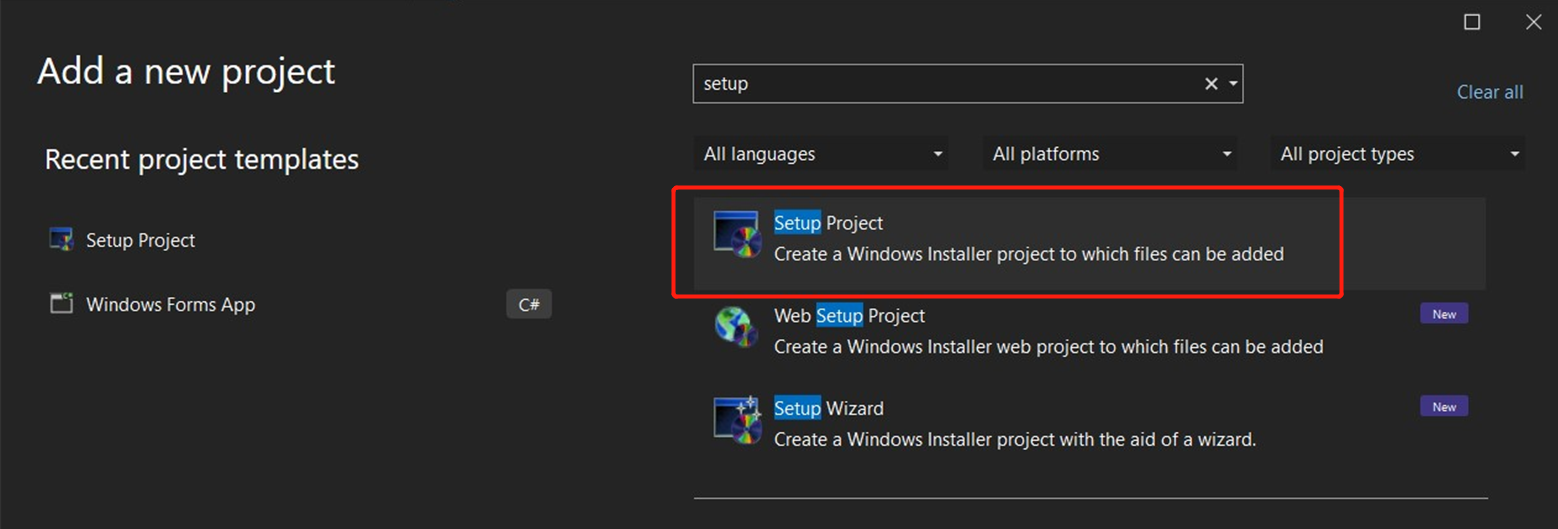Click the New badge on Web Setup Project

point(1444,314)
